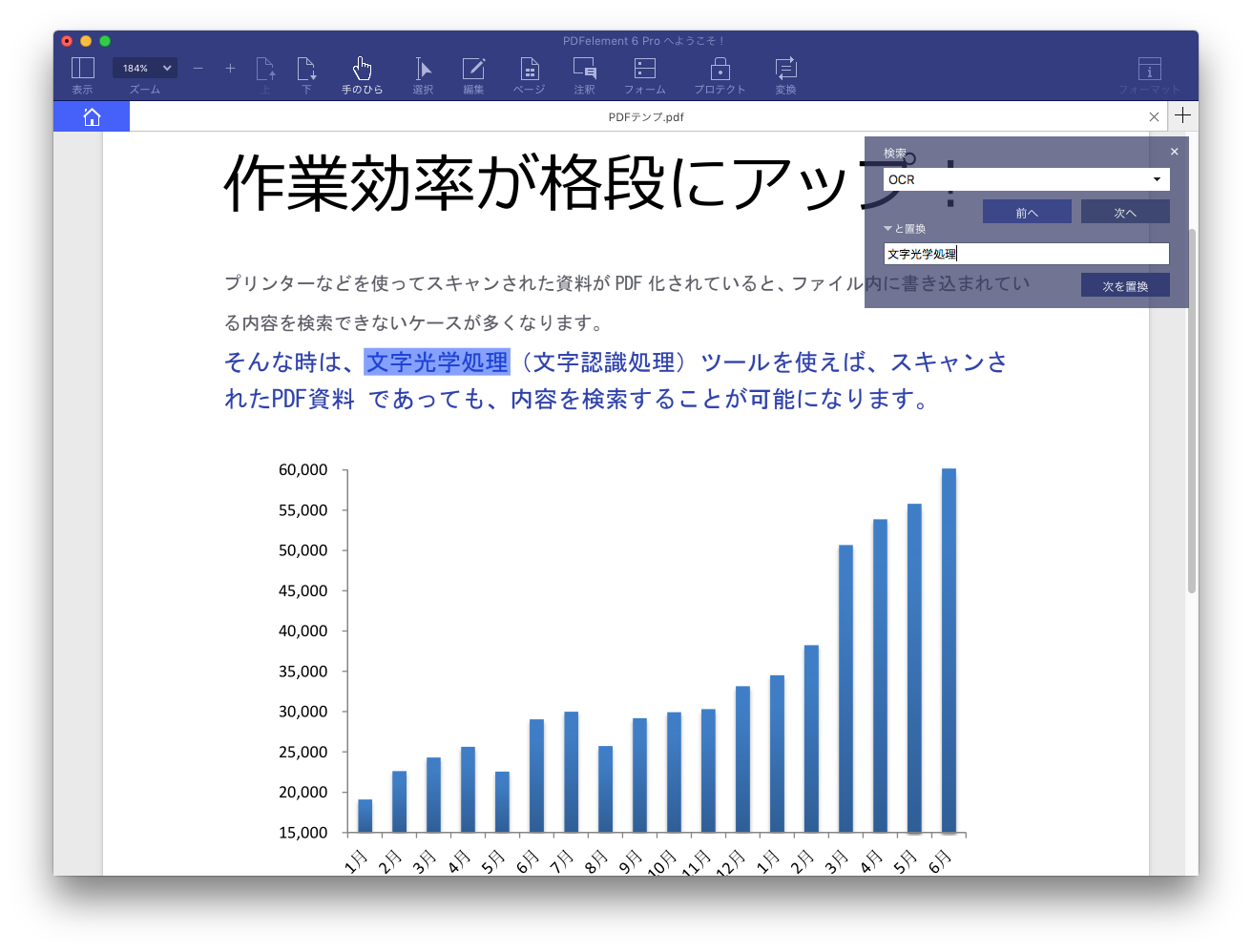Viewport: 1252px width, 952px height.
Task: Click the 10月 axis label
Action: [662, 861]
